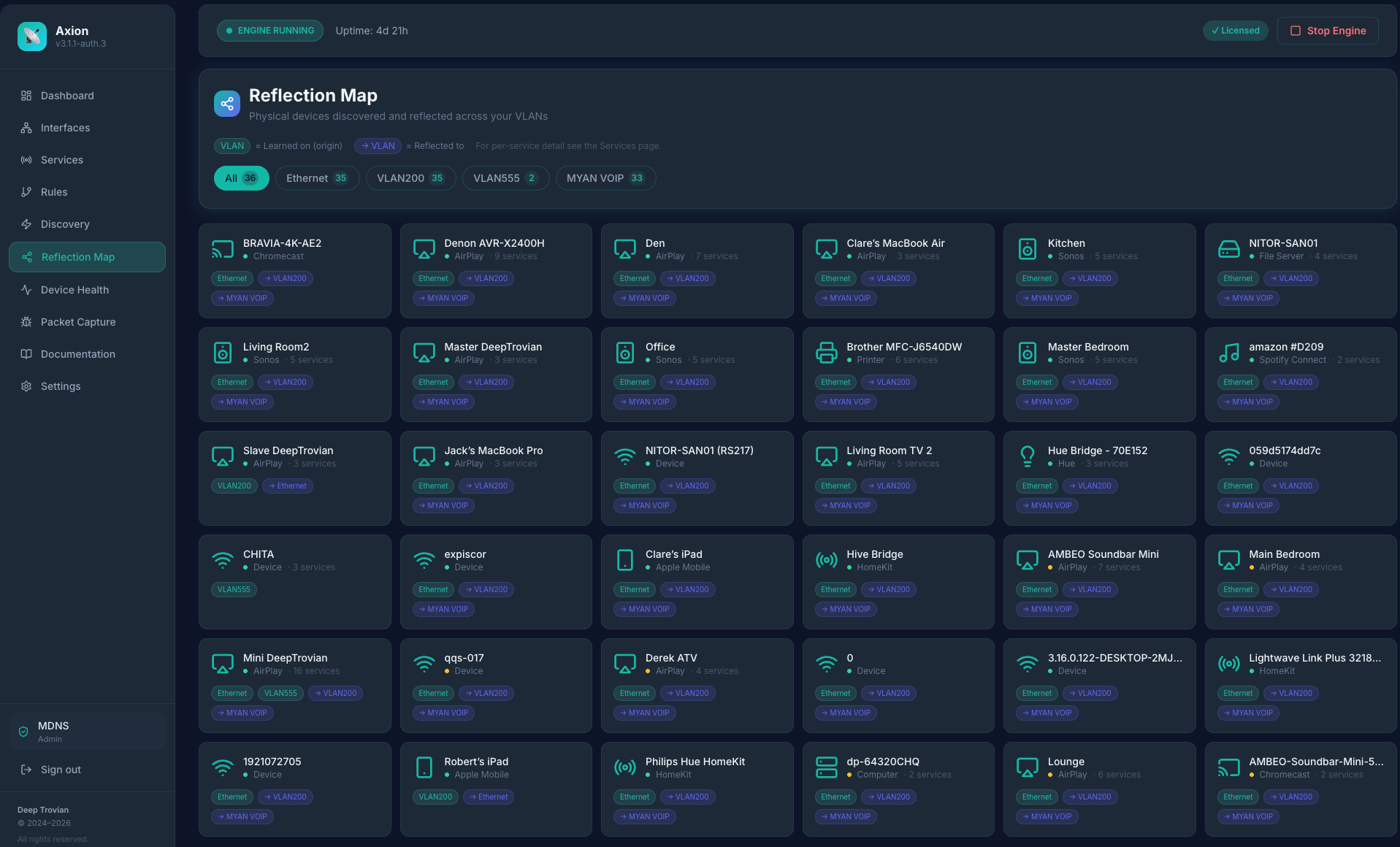The height and width of the screenshot is (847, 1400).
Task: Click the Living Room TV 2 device name
Action: (889, 451)
